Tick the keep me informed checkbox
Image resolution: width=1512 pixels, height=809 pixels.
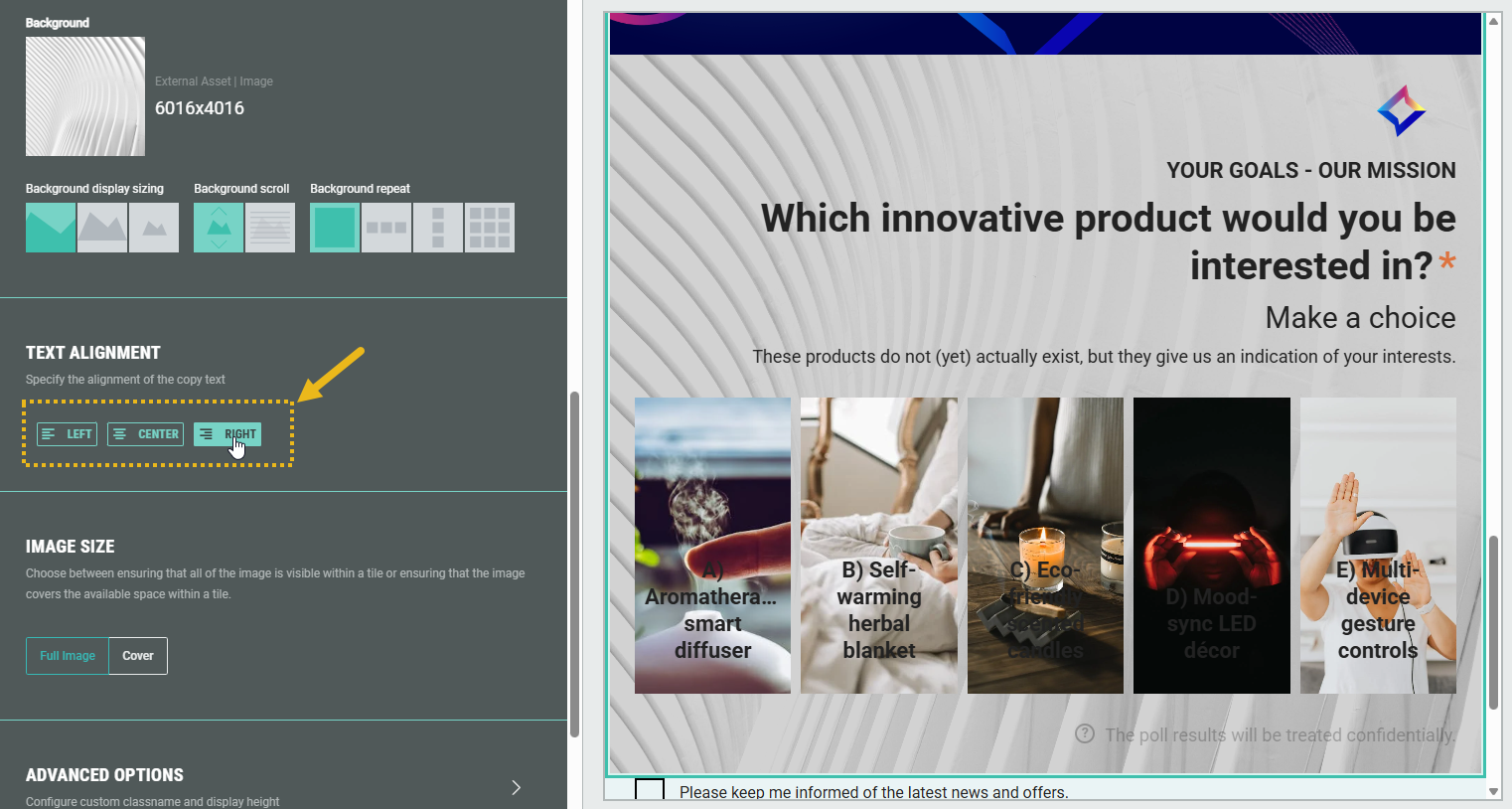coord(650,791)
